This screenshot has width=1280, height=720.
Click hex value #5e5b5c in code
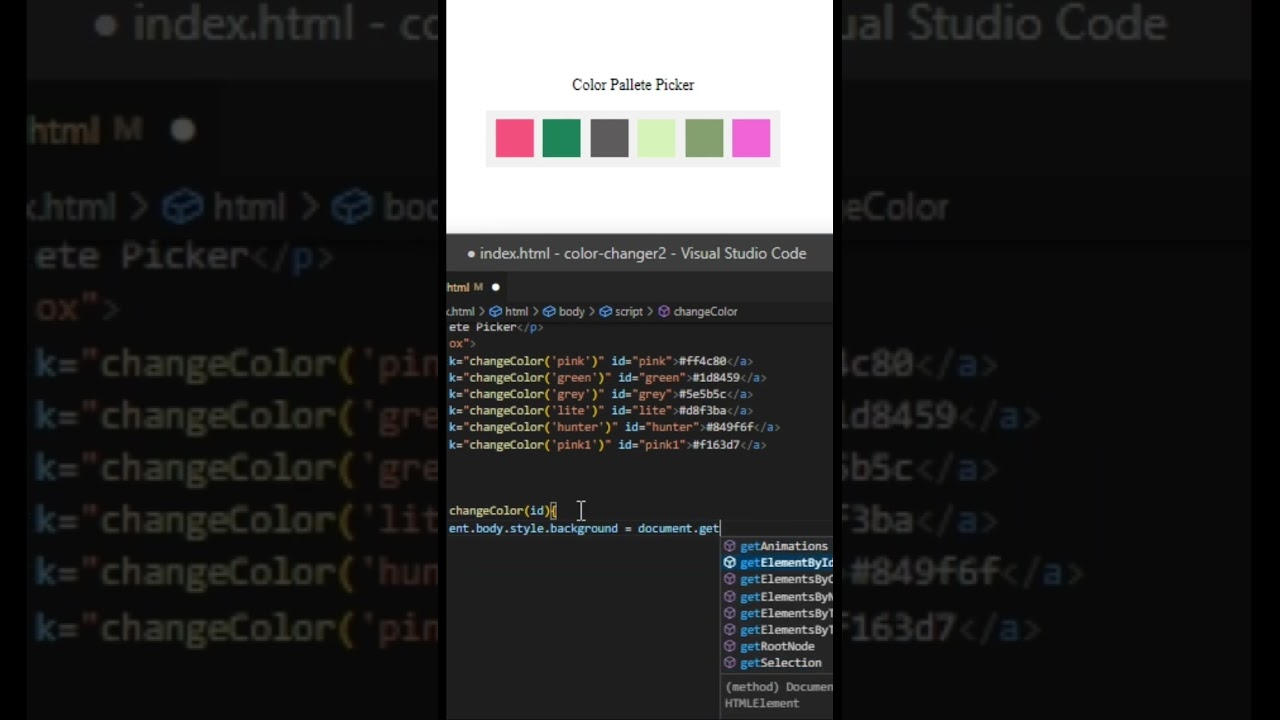point(702,394)
